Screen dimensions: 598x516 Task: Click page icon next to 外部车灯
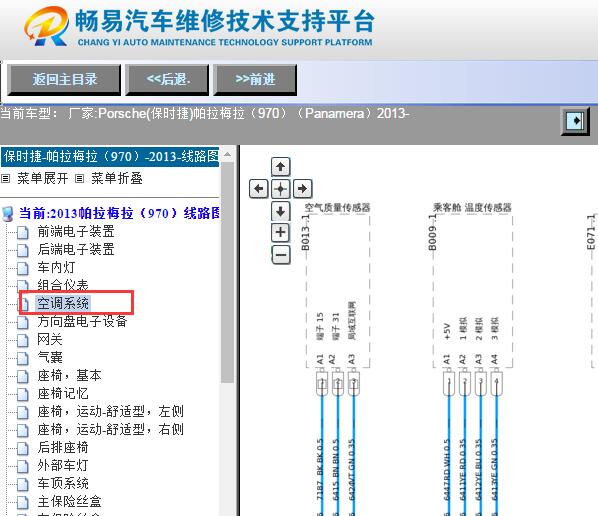23,466
